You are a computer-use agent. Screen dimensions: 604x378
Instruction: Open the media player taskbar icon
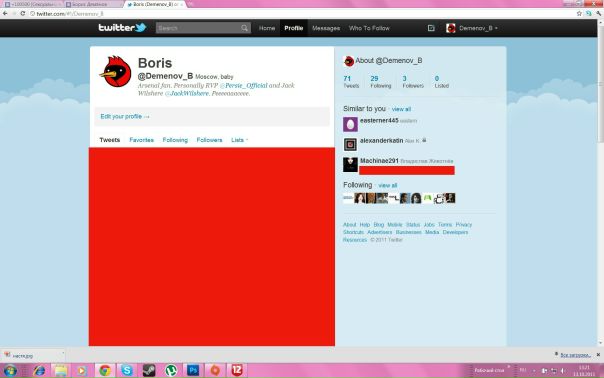[x=81, y=371]
